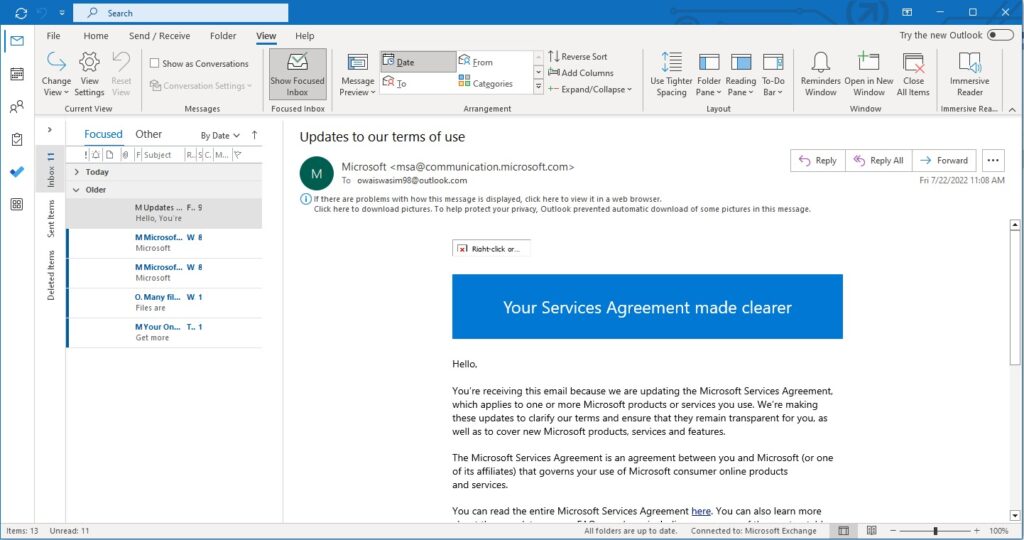Click Open in New Window
The width and height of the screenshot is (1024, 540).
click(869, 74)
